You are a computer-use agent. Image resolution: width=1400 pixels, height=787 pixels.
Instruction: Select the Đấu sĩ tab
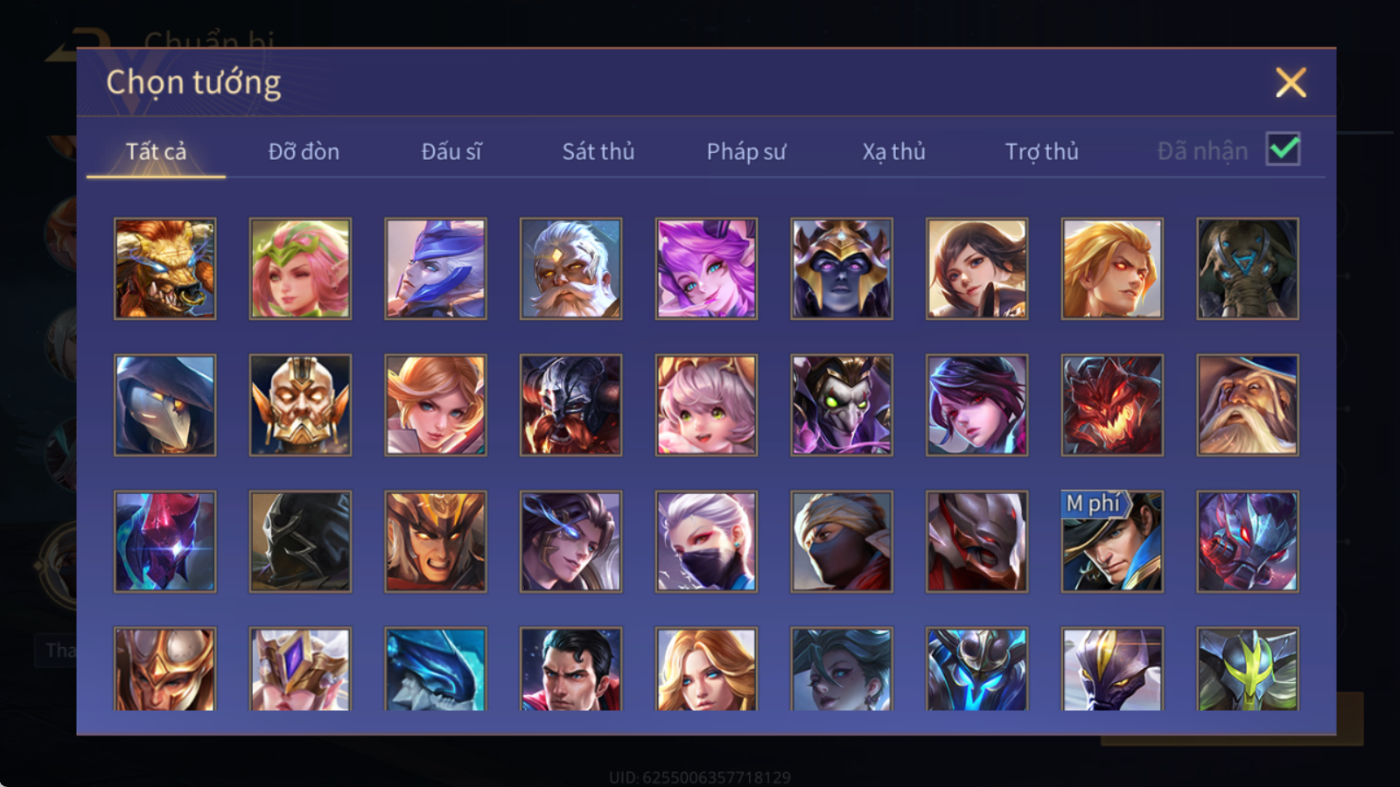coord(451,152)
